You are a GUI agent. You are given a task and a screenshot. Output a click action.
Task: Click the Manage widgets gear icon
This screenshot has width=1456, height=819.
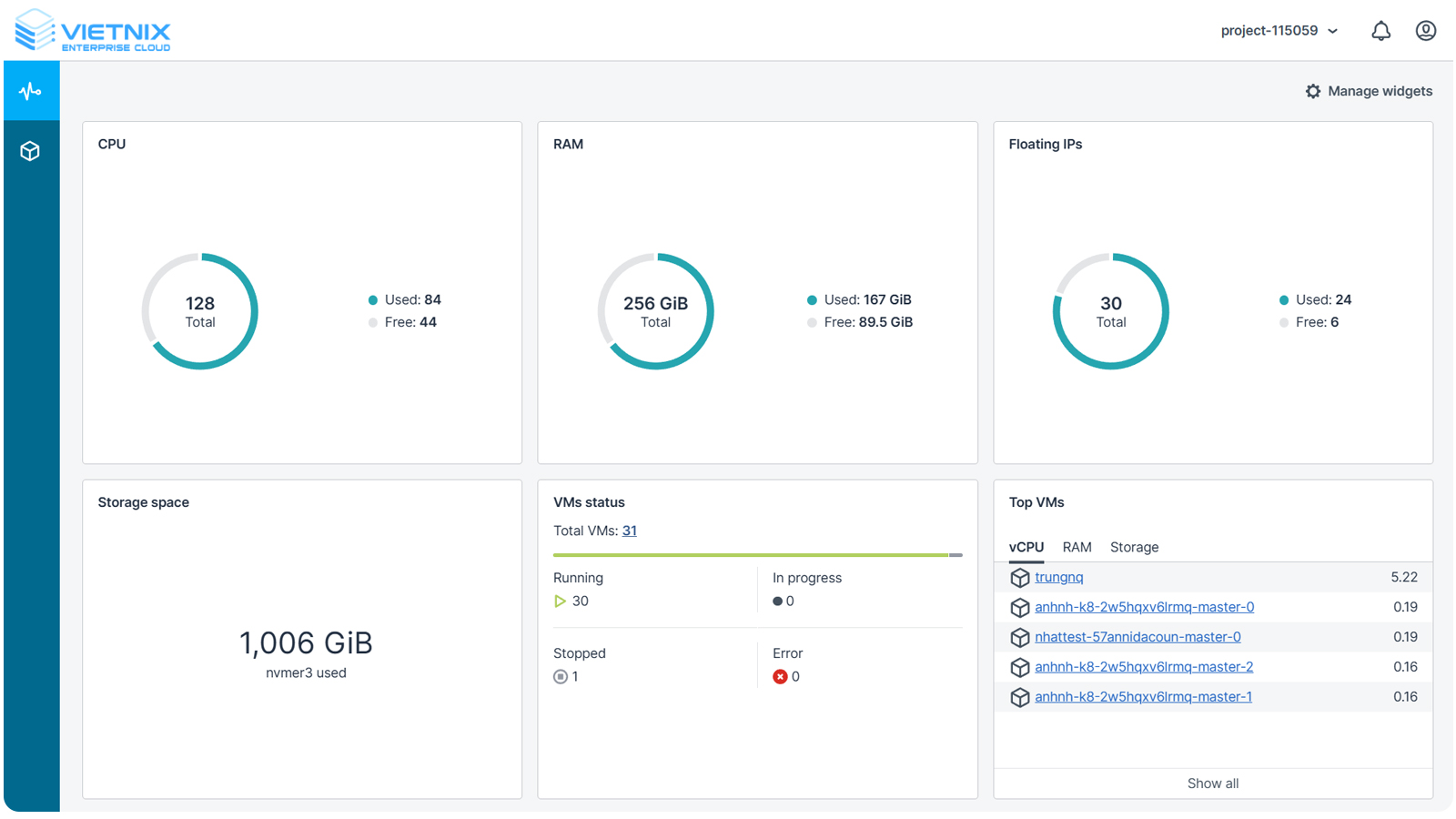[x=1313, y=91]
